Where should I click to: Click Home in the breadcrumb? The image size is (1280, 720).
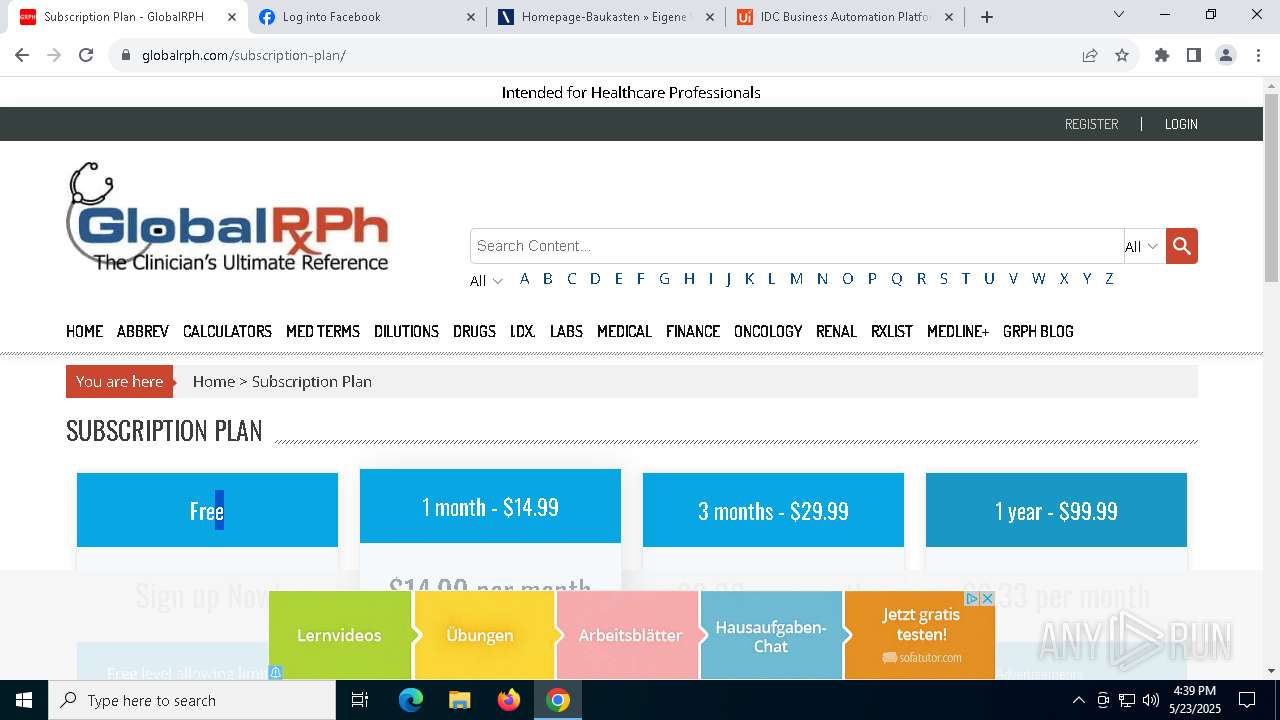[x=213, y=381]
